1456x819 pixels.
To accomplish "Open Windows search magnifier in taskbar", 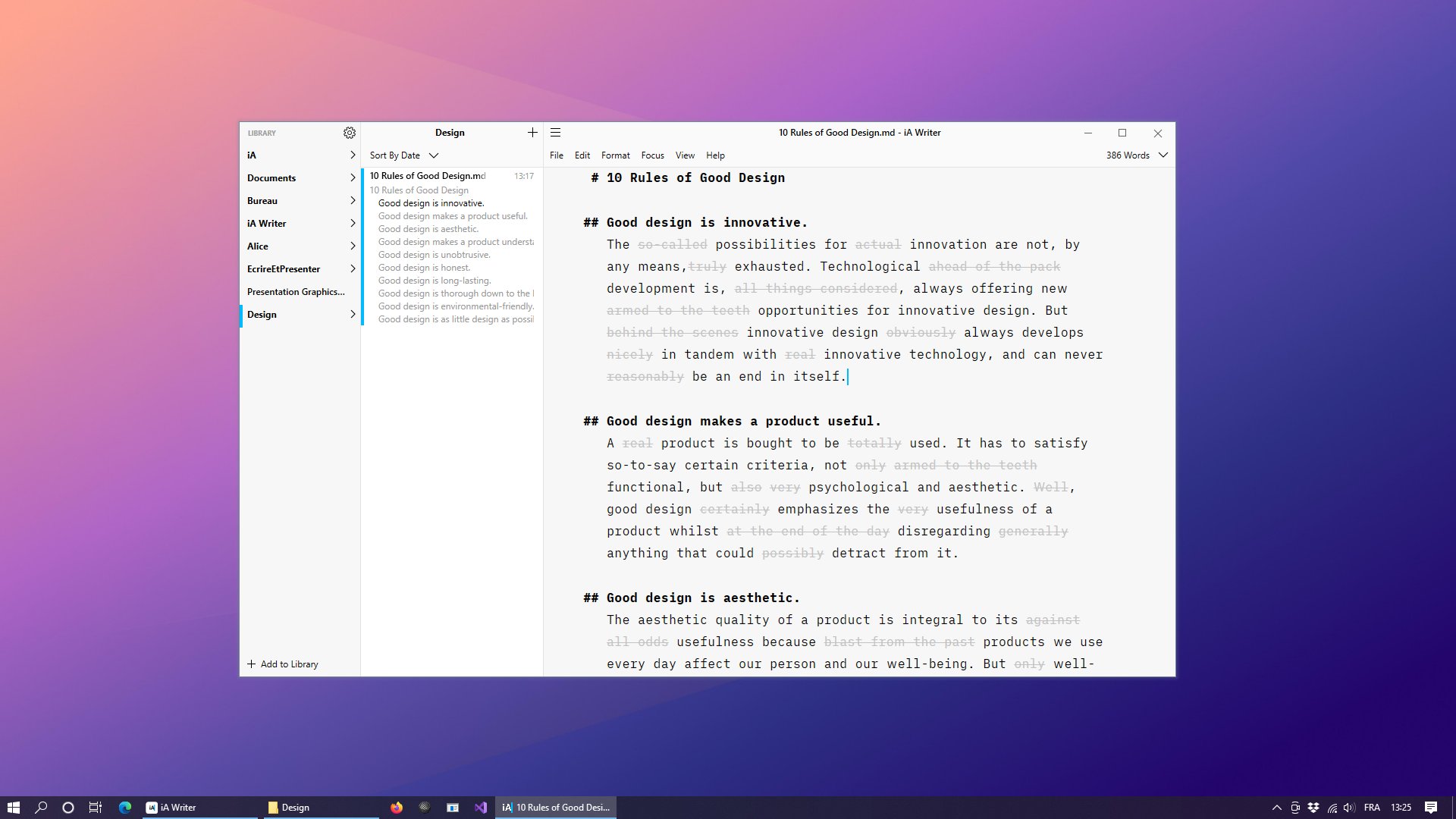I will point(41,808).
